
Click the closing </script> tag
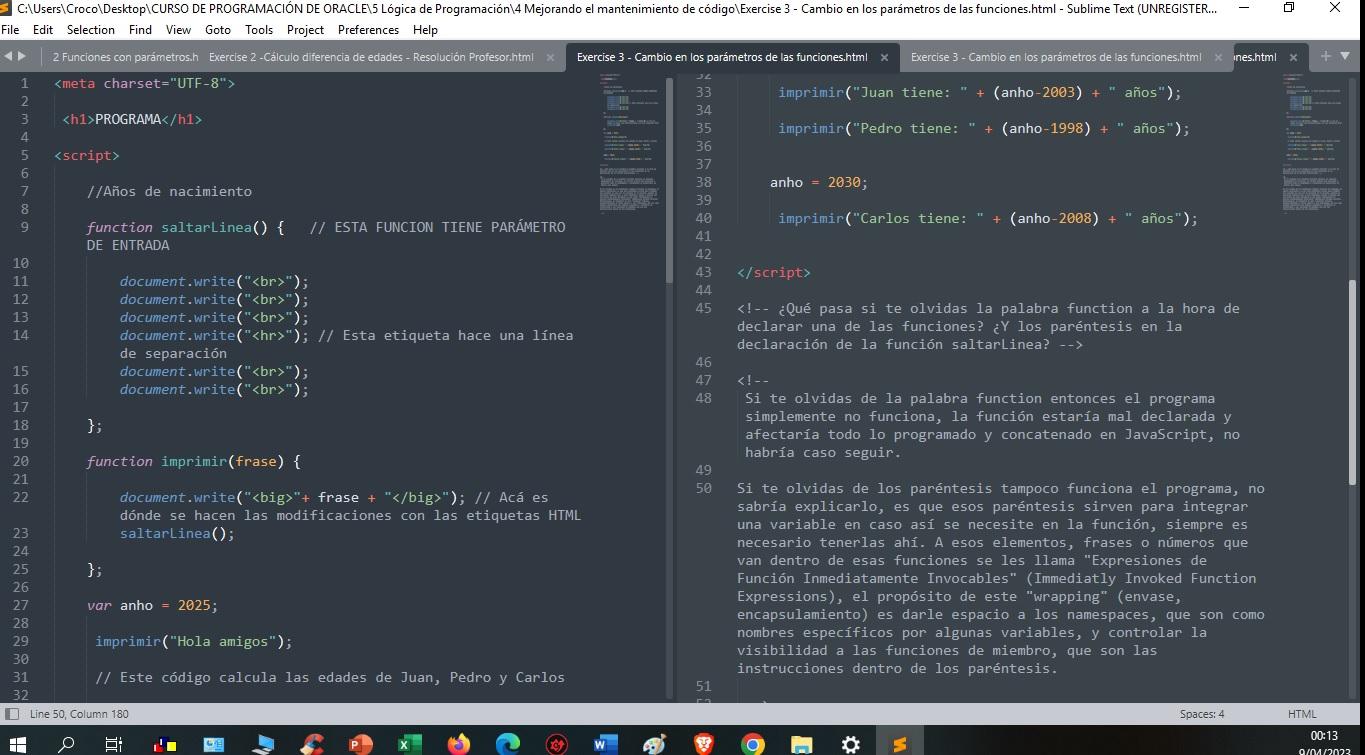[774, 272]
